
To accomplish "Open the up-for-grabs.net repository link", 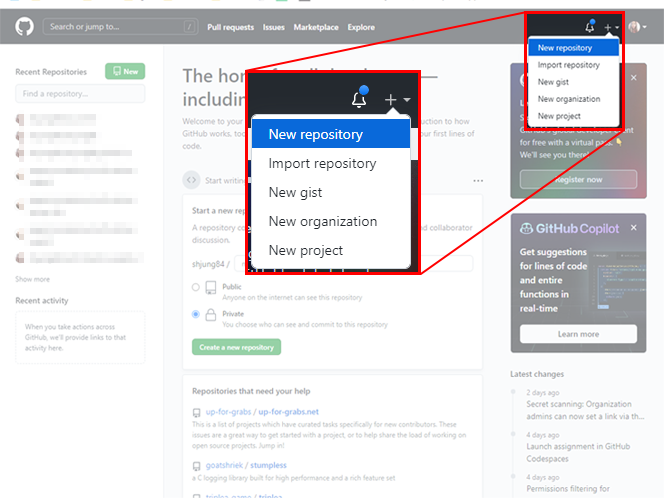I will [x=288, y=412].
